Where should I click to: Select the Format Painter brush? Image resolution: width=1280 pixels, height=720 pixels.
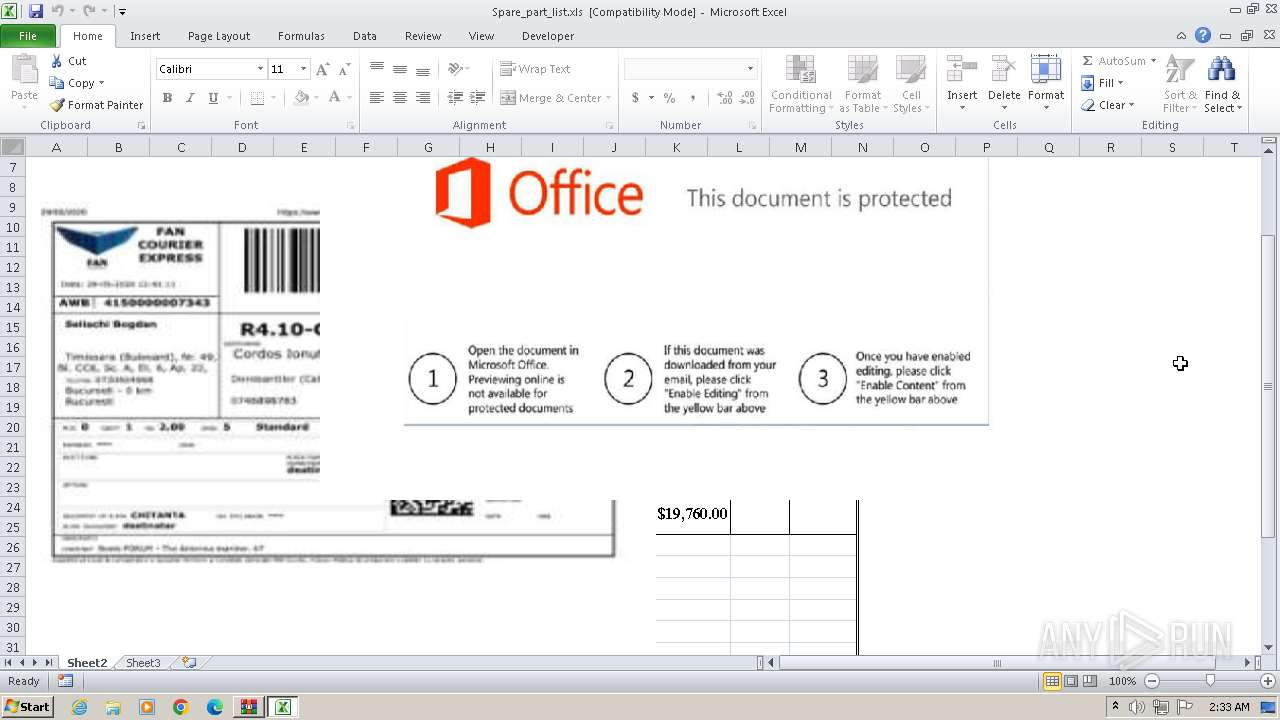pos(96,105)
